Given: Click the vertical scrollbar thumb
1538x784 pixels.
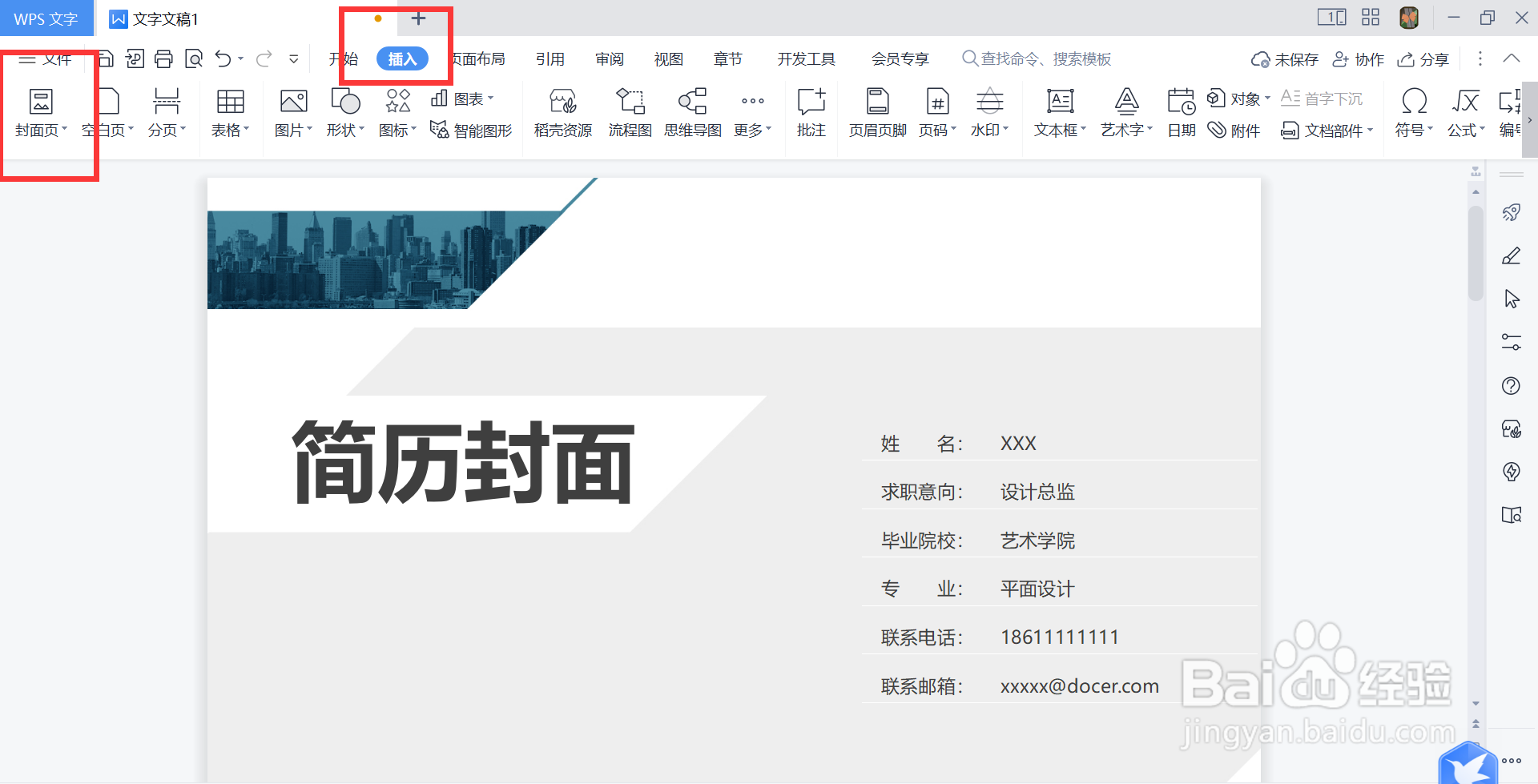Looking at the screenshot, I should coord(1476,252).
